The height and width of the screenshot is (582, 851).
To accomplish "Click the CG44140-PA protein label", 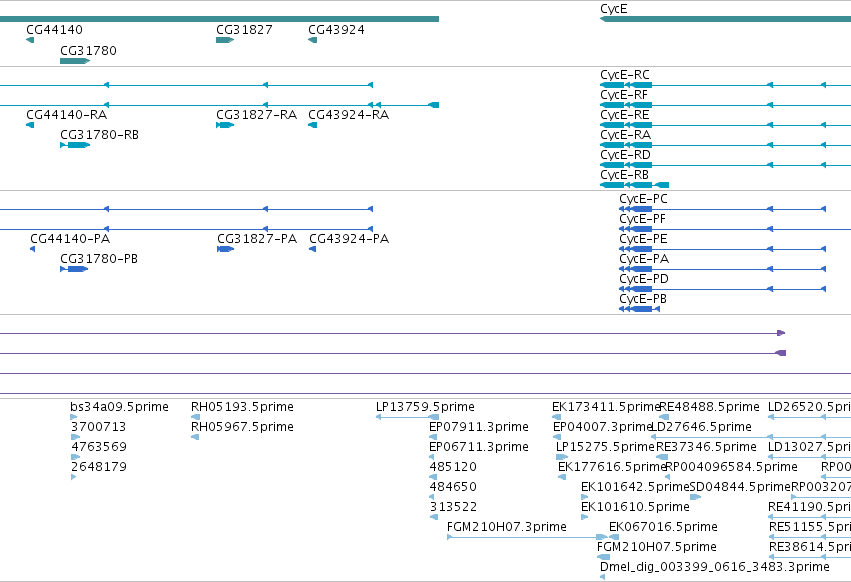I will coord(70,238).
